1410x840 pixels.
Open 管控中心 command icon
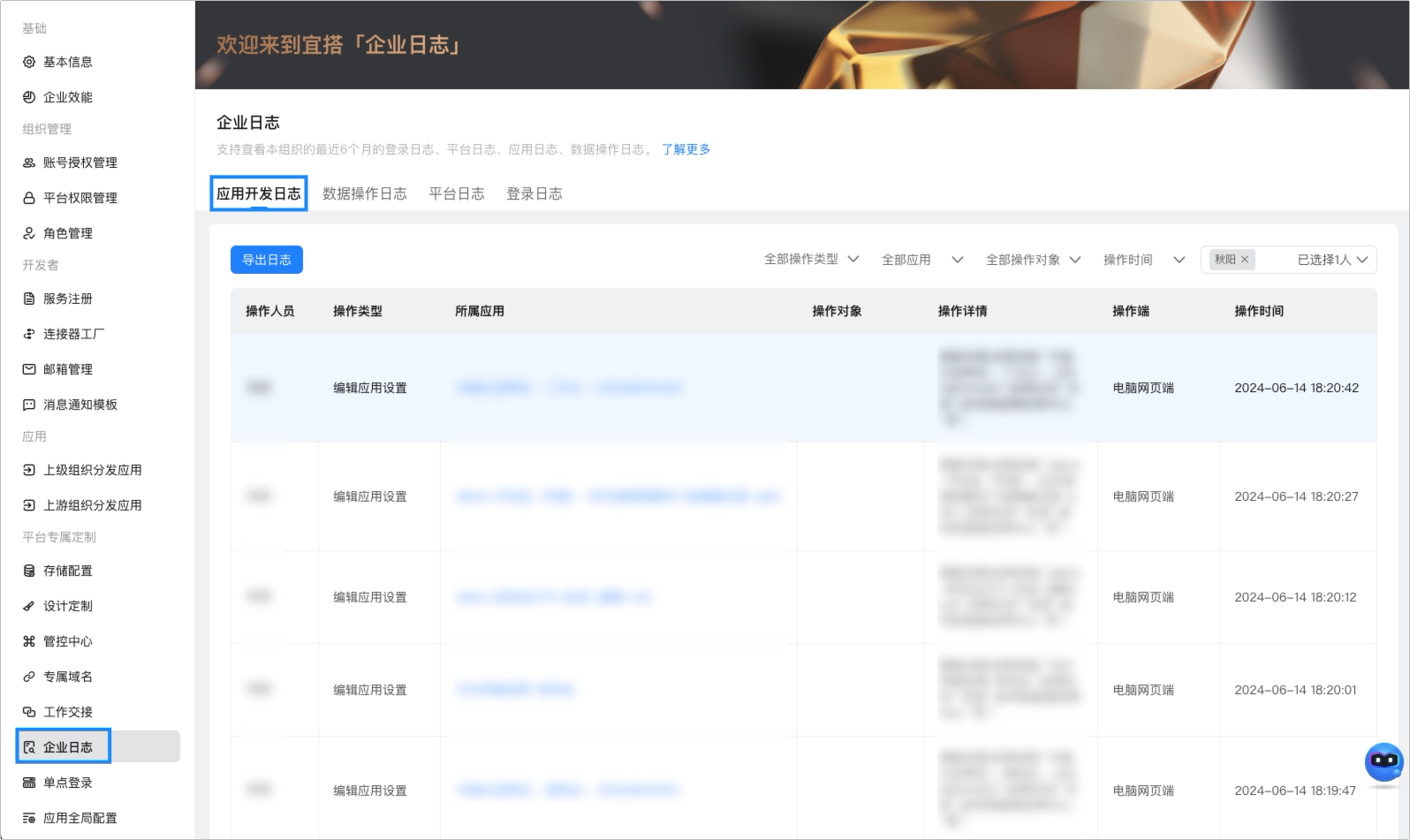[29, 641]
